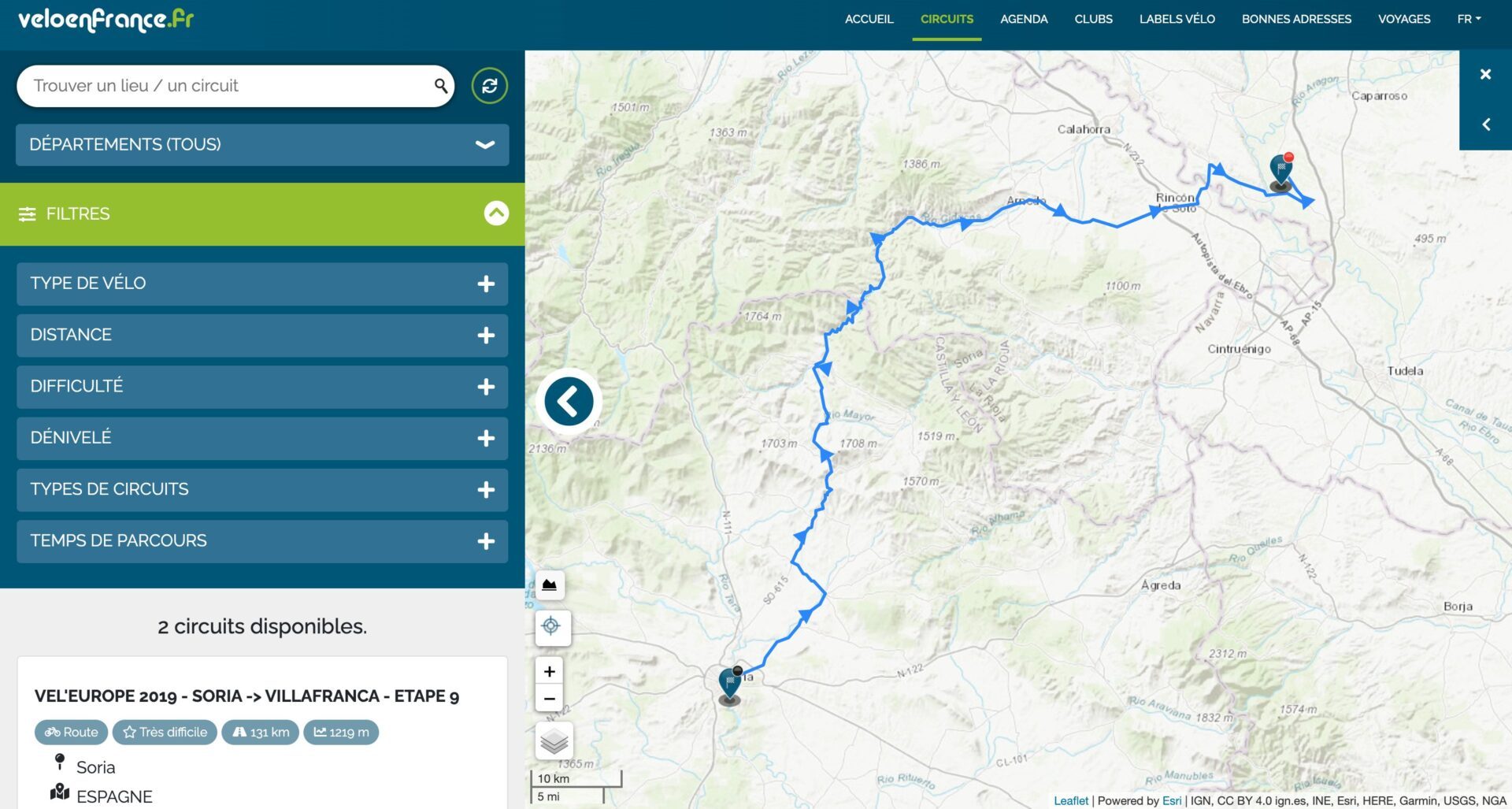Screen dimensions: 1512x809
Task: Open Vel'Europe 2019 Soria Villafranca circuit
Action: tap(246, 696)
